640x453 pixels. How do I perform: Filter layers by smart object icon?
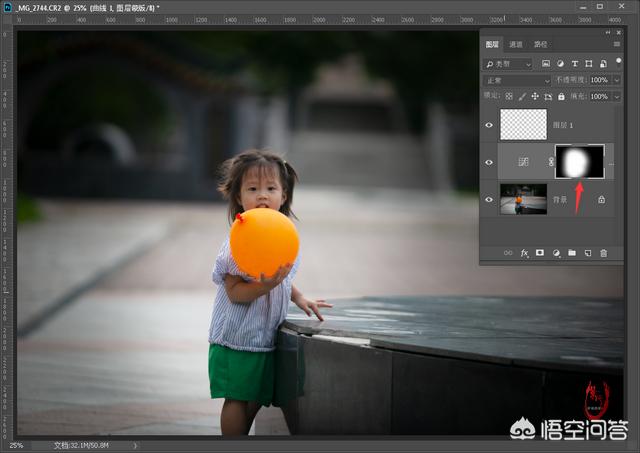[603, 64]
